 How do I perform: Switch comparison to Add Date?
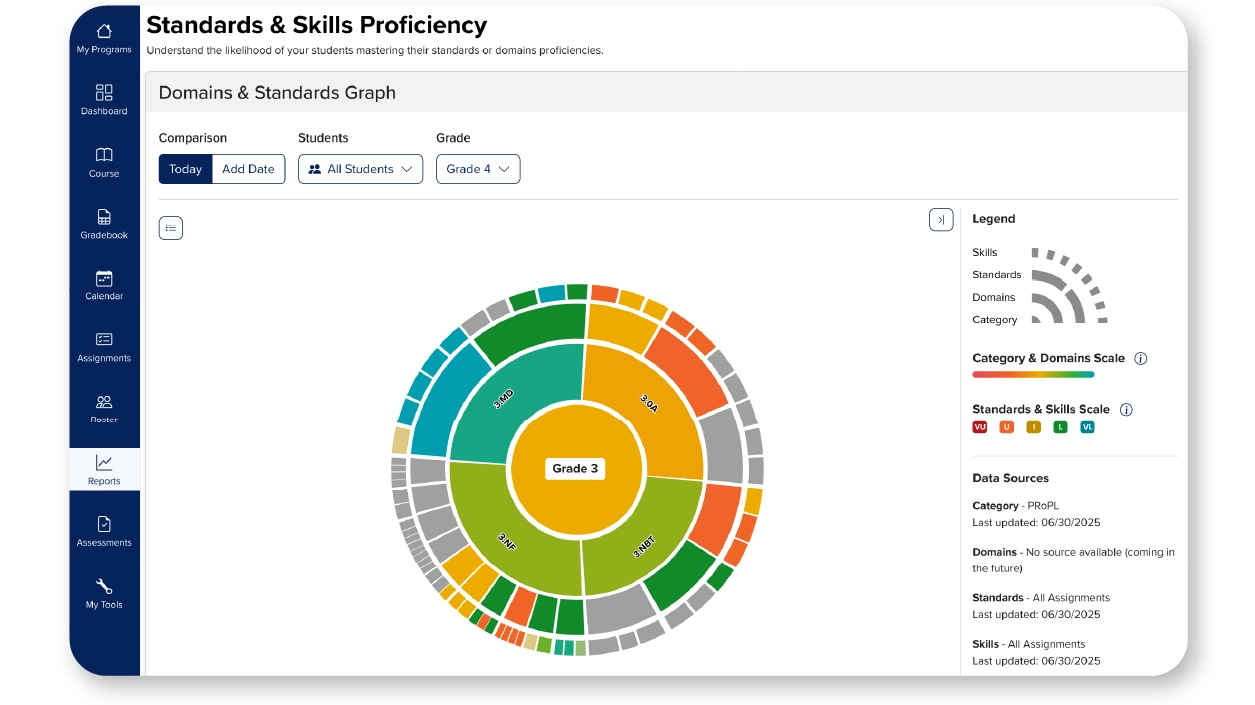tap(248, 169)
